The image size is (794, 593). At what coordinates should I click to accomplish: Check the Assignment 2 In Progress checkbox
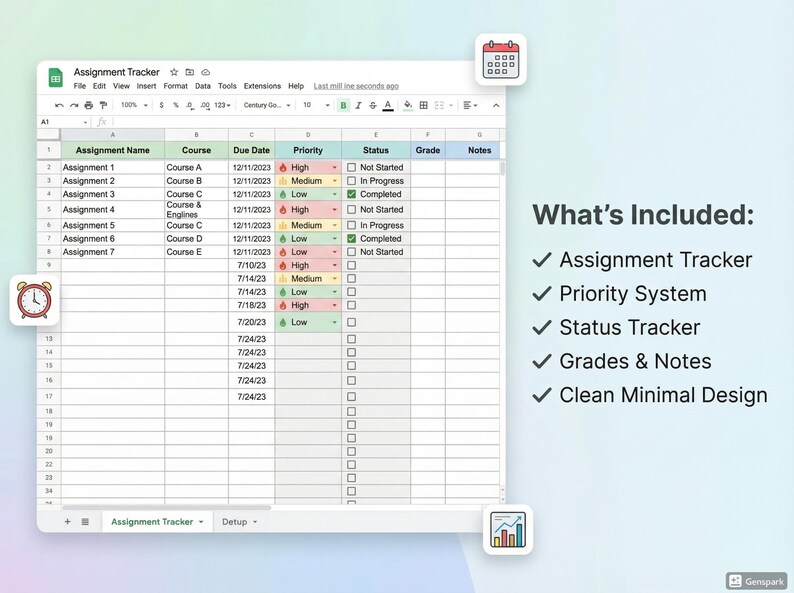tap(351, 181)
